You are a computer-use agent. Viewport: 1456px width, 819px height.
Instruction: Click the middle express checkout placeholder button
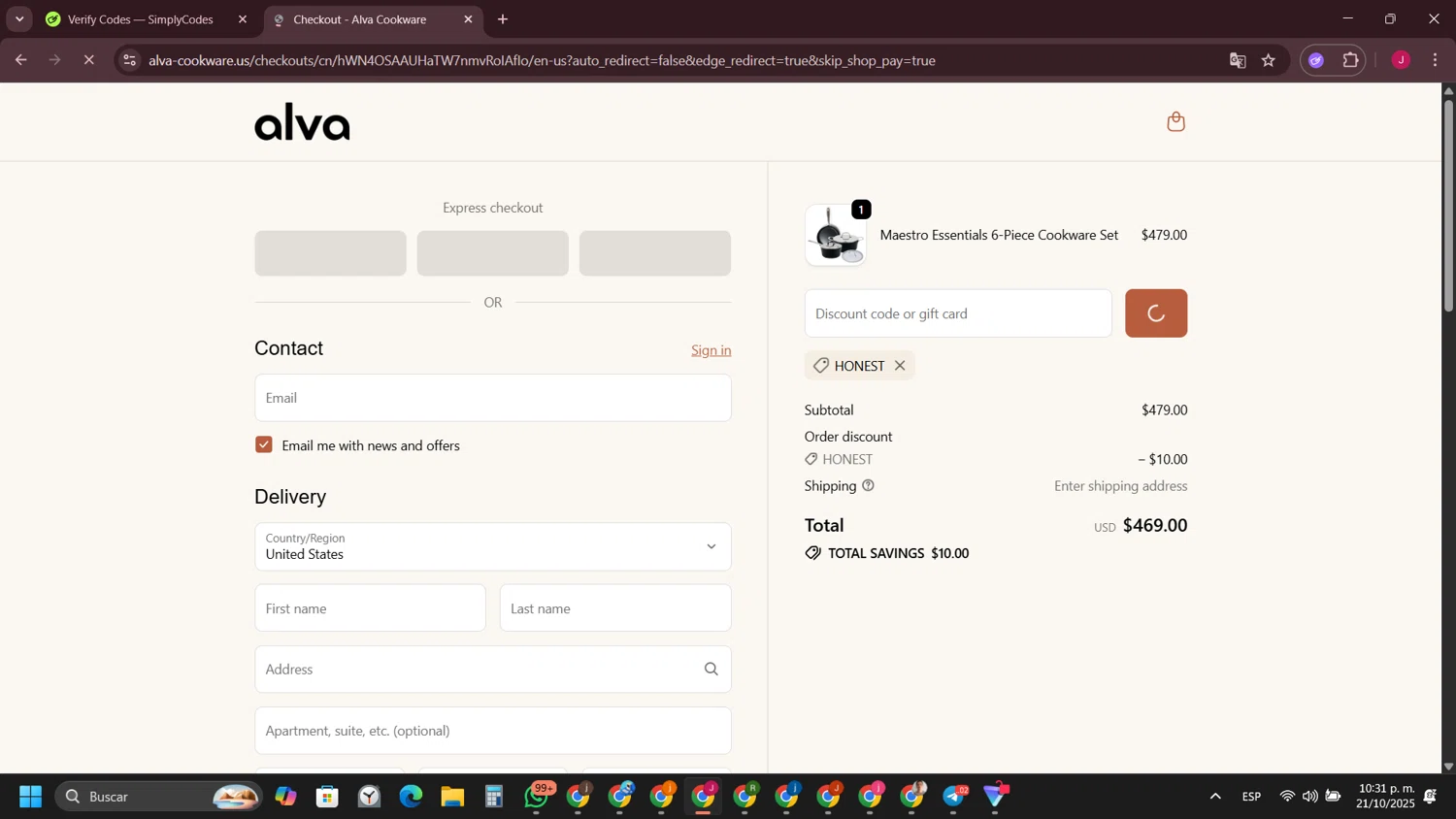tap(493, 253)
